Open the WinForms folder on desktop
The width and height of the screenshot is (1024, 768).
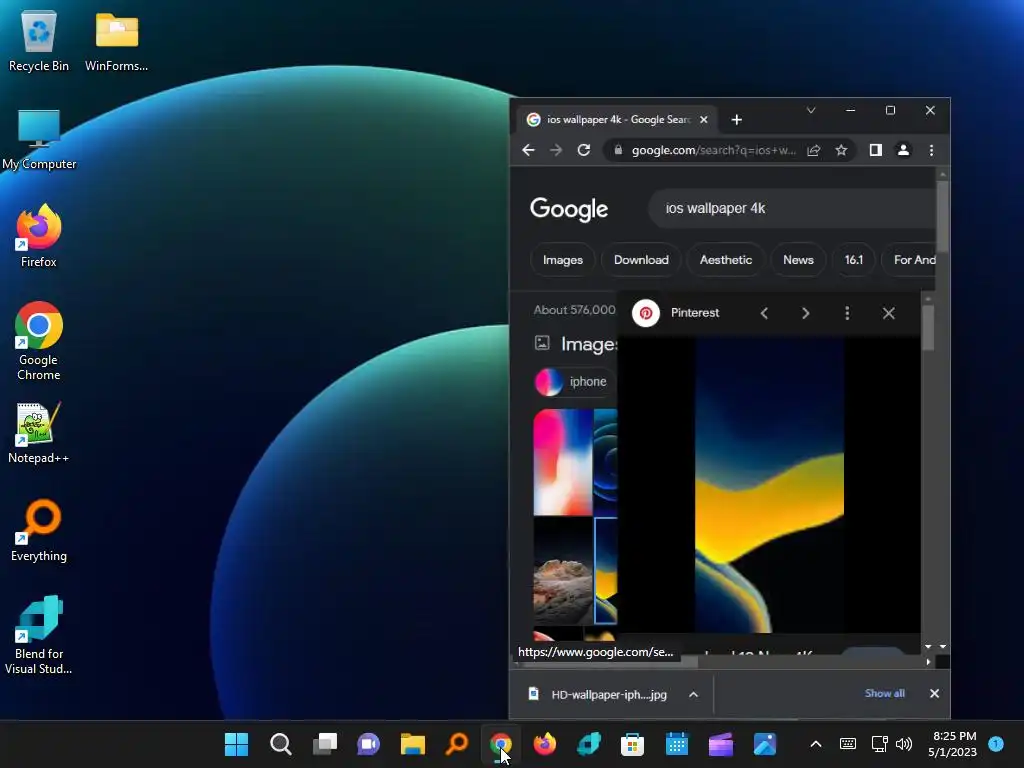point(116,41)
